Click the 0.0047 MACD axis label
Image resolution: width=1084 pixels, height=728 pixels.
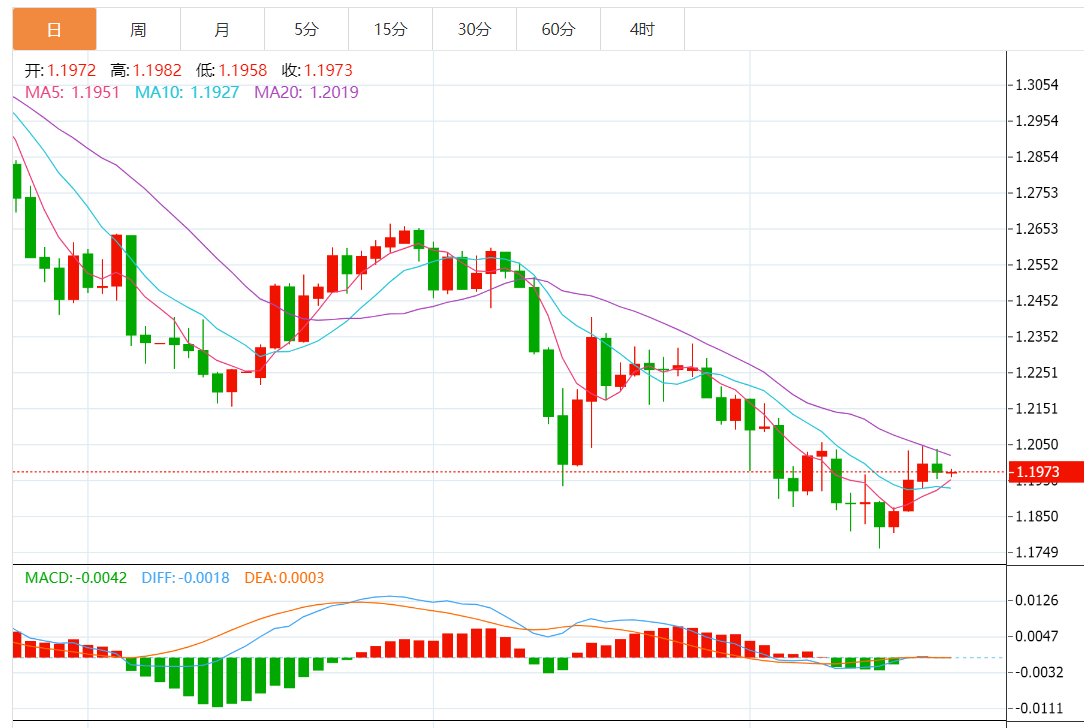click(x=1036, y=636)
